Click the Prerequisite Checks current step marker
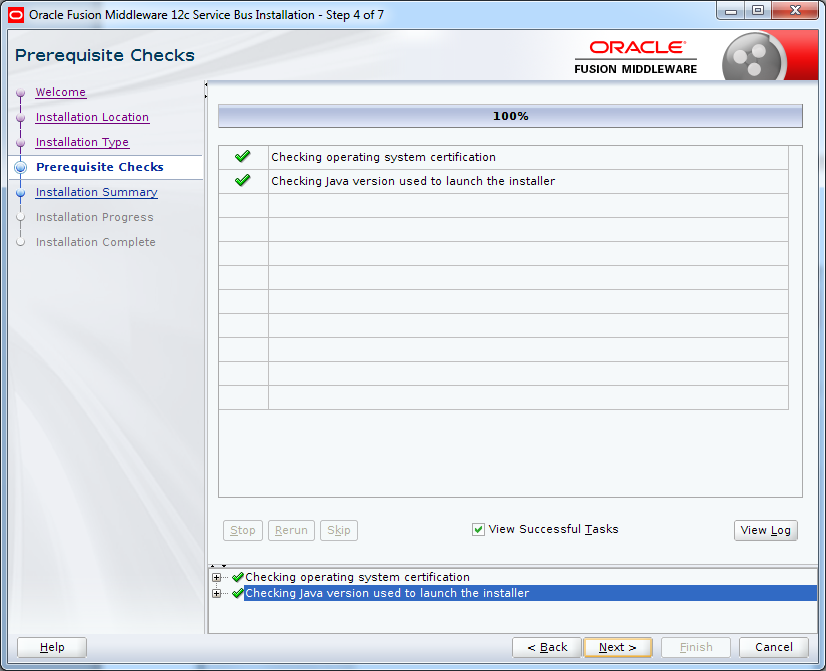Image resolution: width=826 pixels, height=671 pixels. [x=21, y=167]
